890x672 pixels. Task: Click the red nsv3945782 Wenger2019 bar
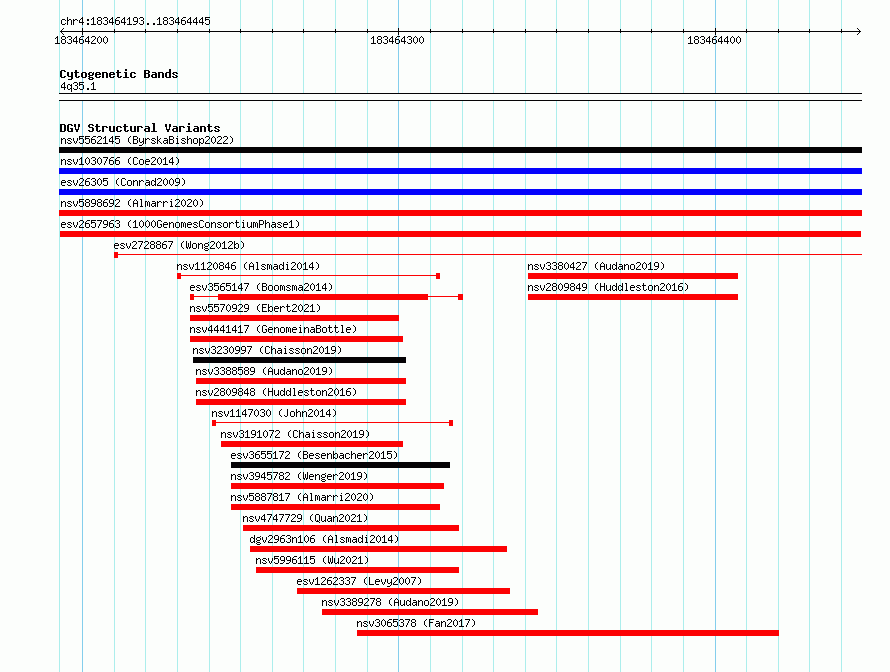point(337,486)
